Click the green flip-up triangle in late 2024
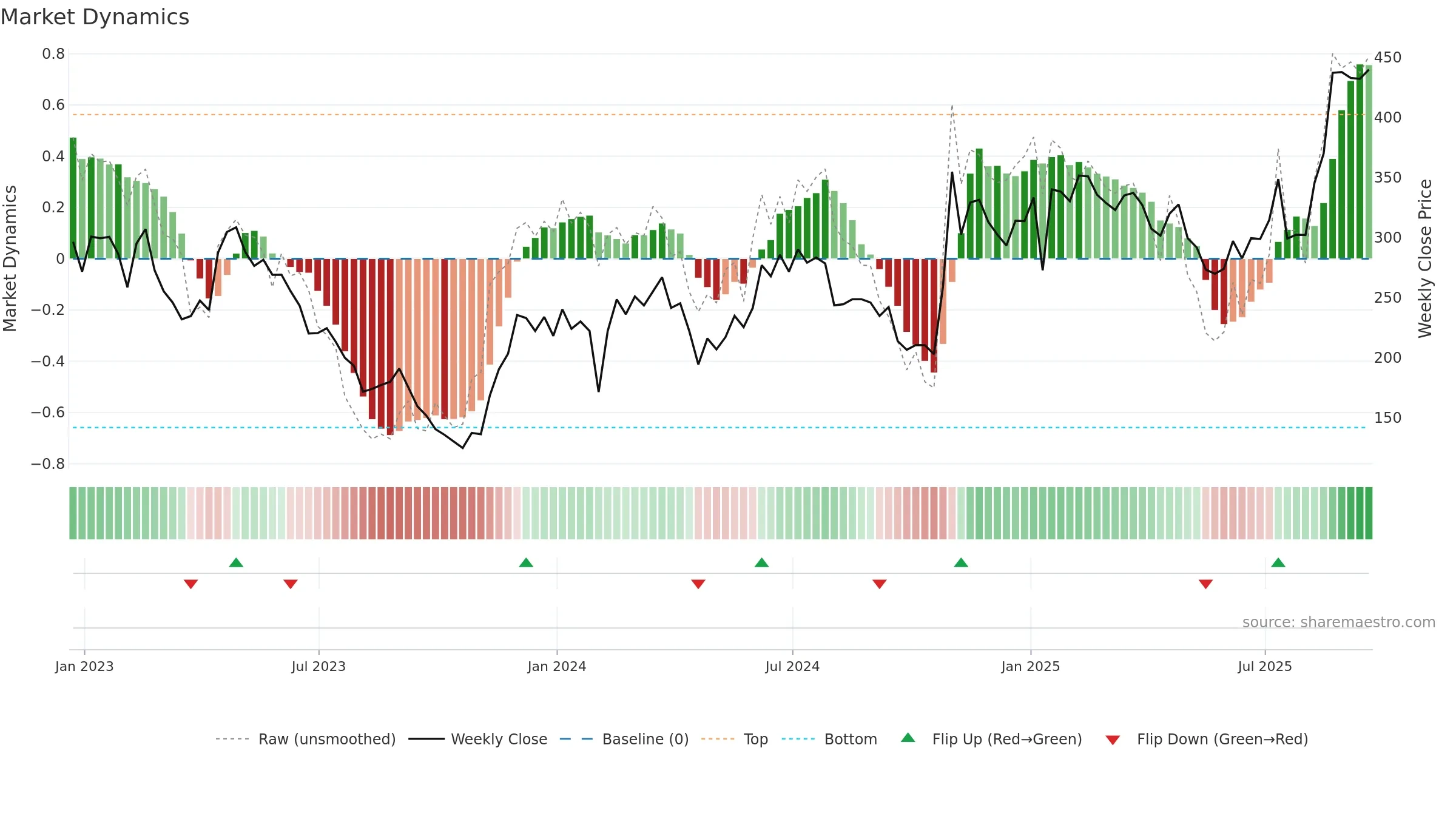This screenshot has width=1456, height=819. [x=961, y=562]
